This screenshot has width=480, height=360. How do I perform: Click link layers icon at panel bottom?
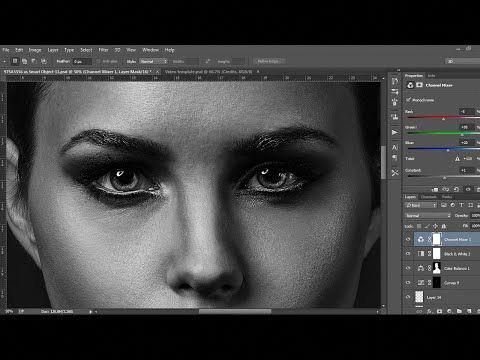click(x=419, y=311)
